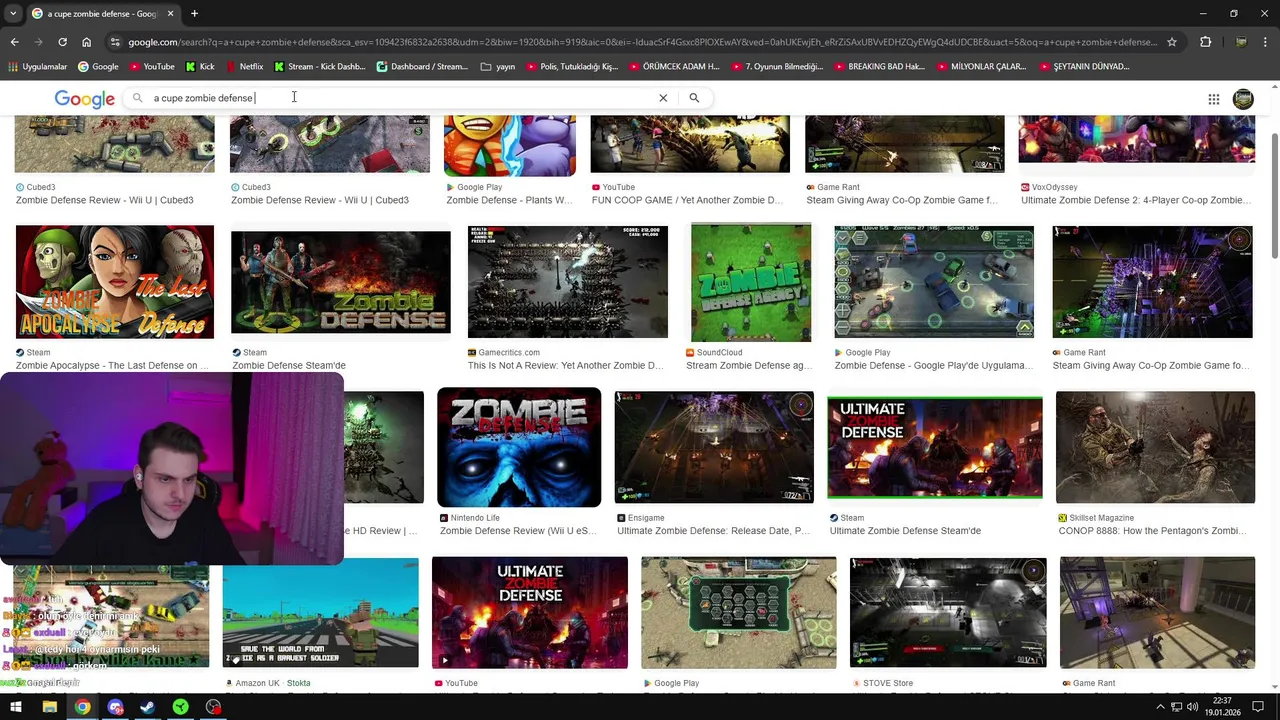The height and width of the screenshot is (720, 1280).
Task: Open the Dashboard / Stream... bookmark
Action: click(422, 67)
